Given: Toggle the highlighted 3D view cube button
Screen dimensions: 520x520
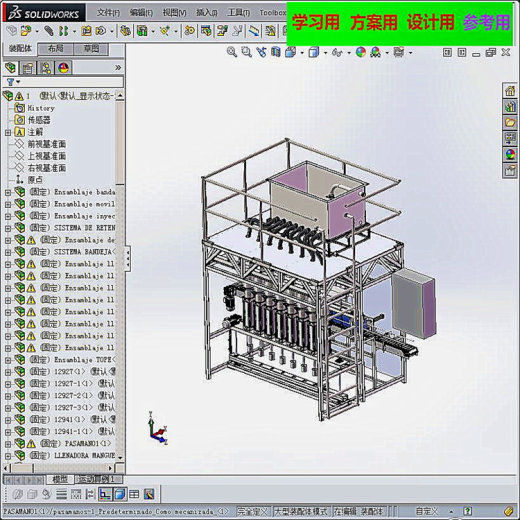Looking at the screenshot, I should point(120,494).
